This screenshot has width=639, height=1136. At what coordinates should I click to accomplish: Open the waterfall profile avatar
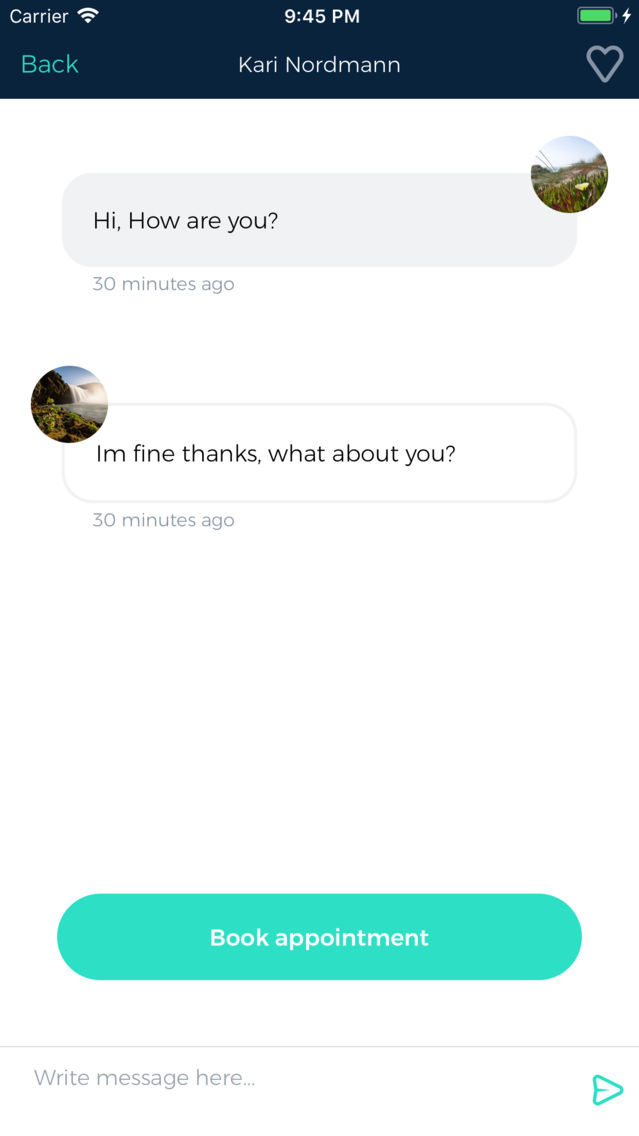(69, 404)
